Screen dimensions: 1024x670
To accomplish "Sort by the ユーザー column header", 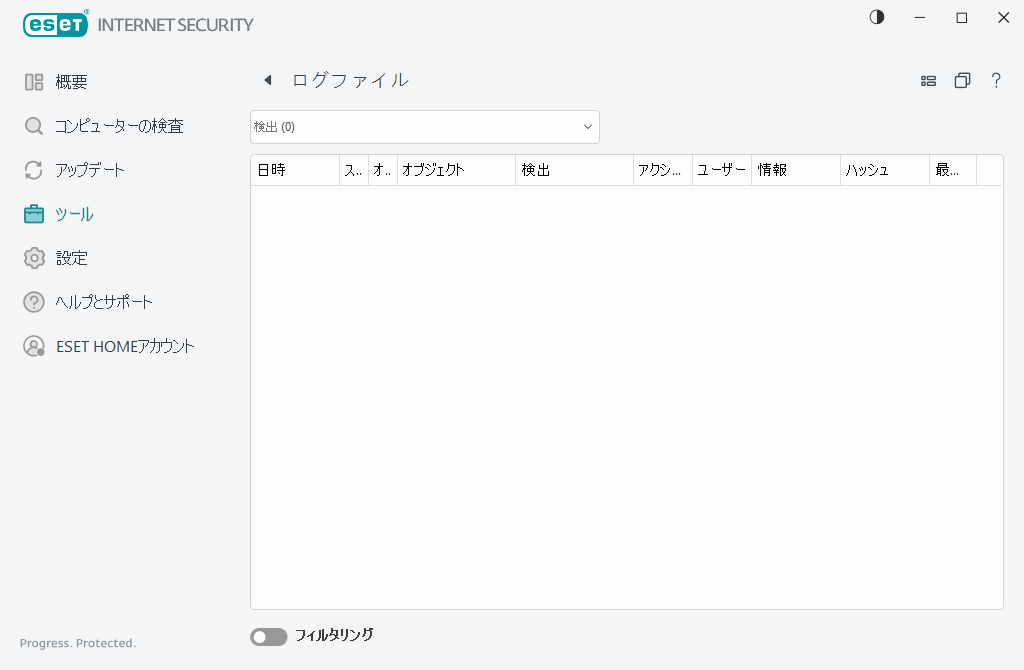I will (720, 170).
